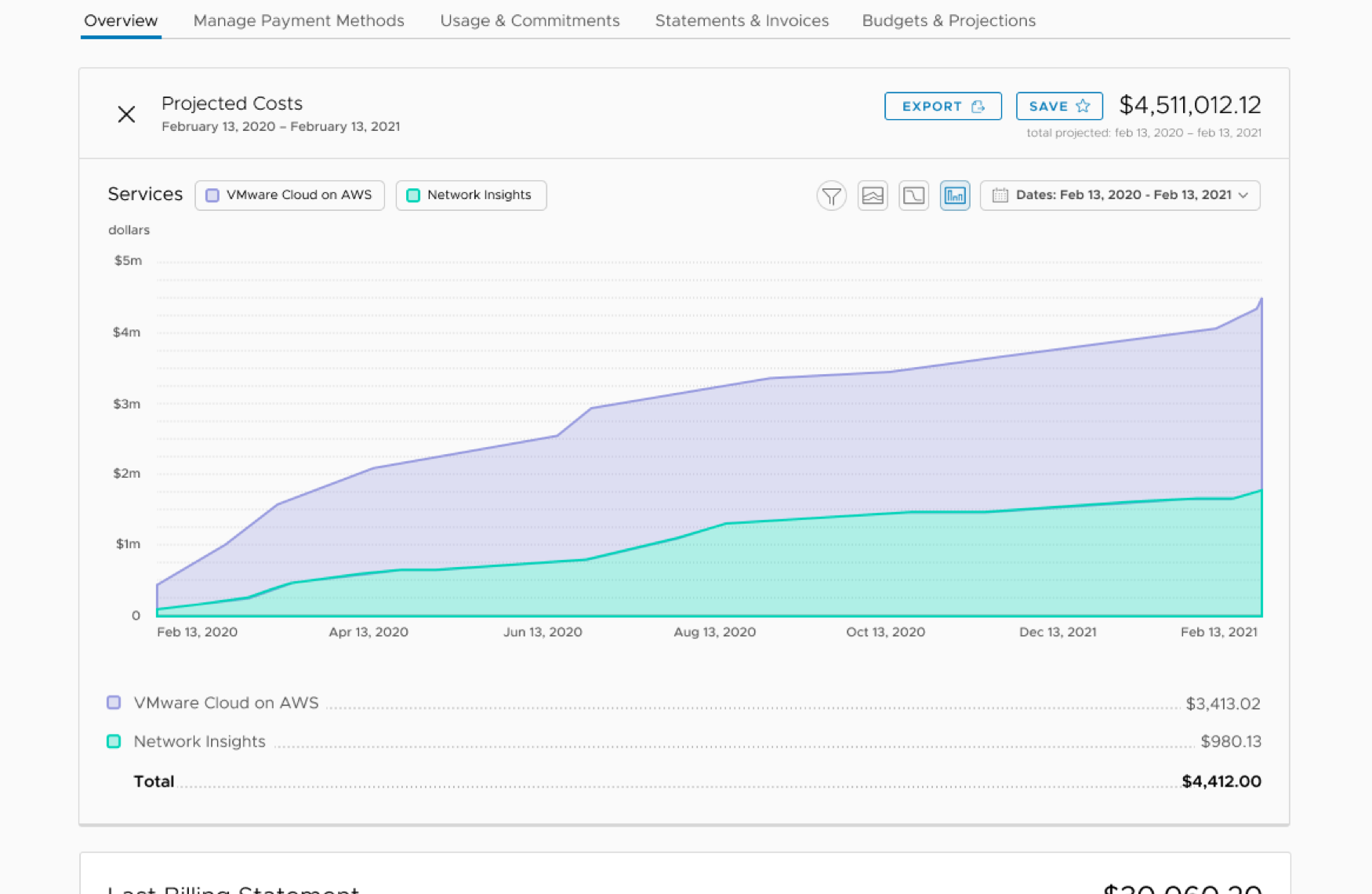This screenshot has width=1372, height=894.
Task: Click the Jun 13, 2020 axis label
Action: point(543,632)
